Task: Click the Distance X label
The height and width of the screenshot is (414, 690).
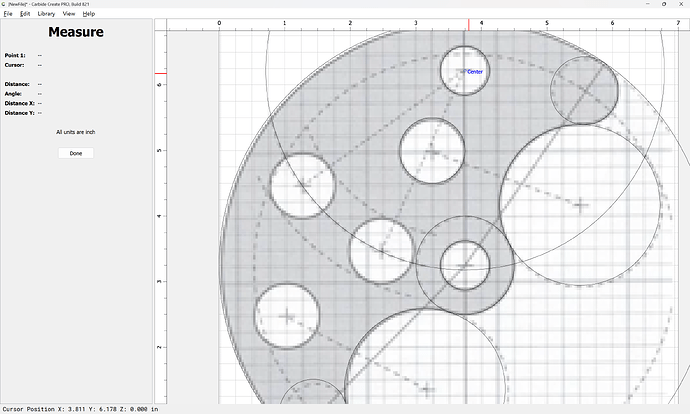Action: pos(20,103)
